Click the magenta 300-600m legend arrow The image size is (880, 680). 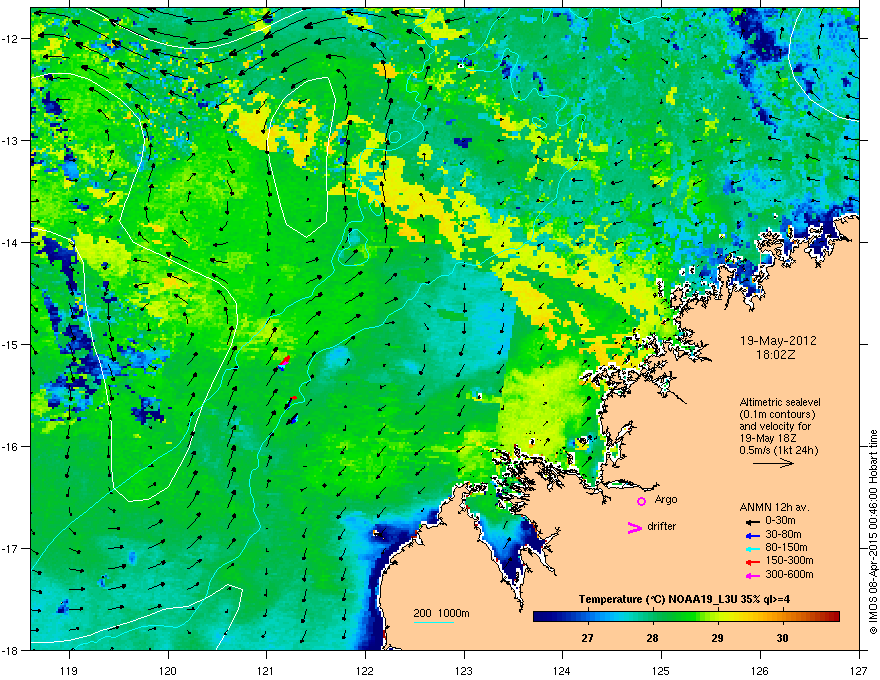pos(752,575)
